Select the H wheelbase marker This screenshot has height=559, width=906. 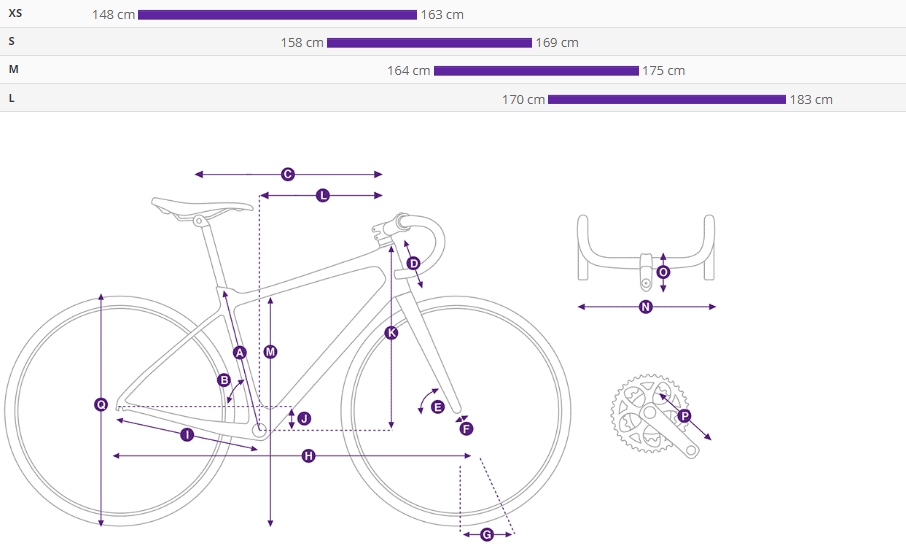309,456
